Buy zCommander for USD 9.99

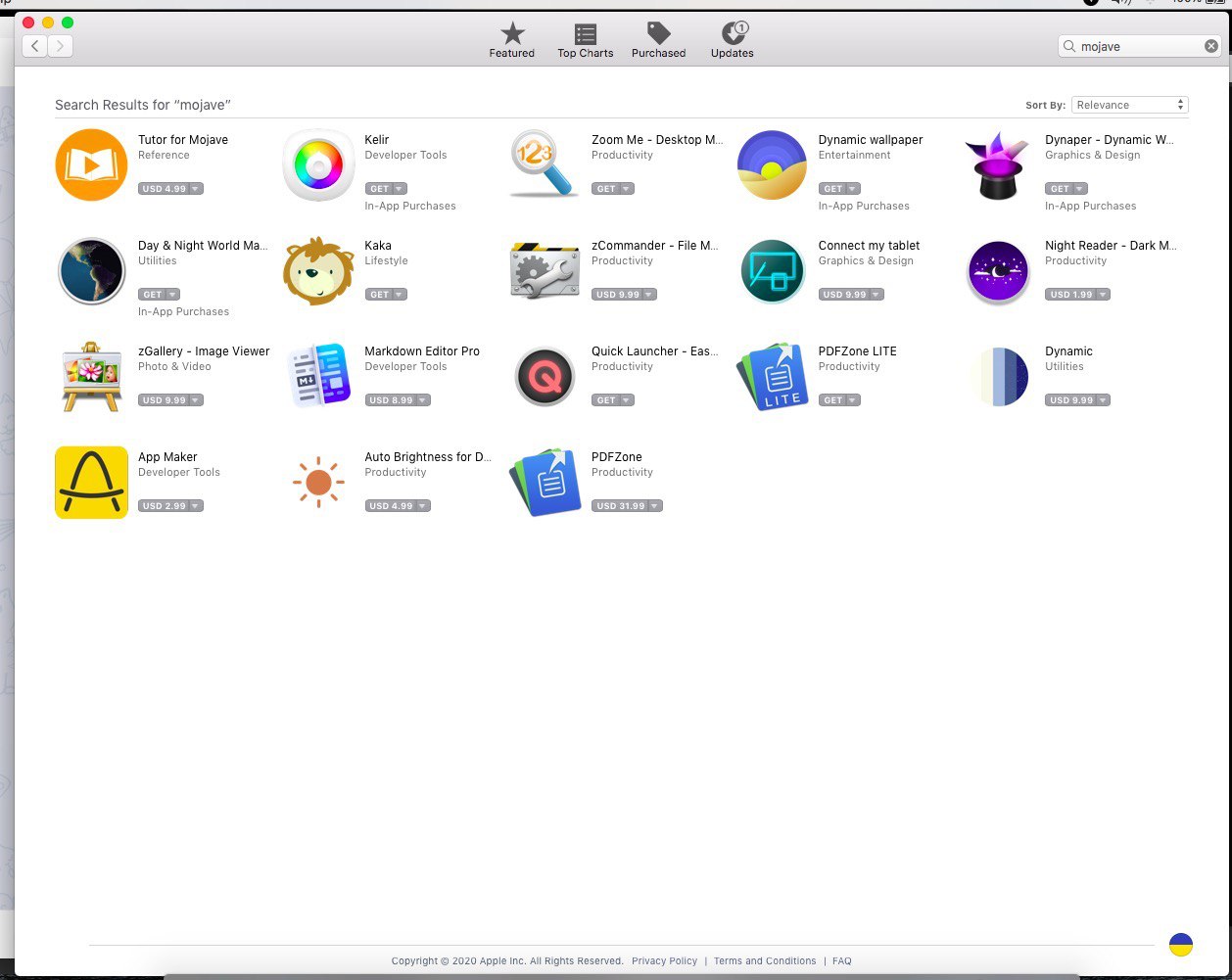point(624,295)
